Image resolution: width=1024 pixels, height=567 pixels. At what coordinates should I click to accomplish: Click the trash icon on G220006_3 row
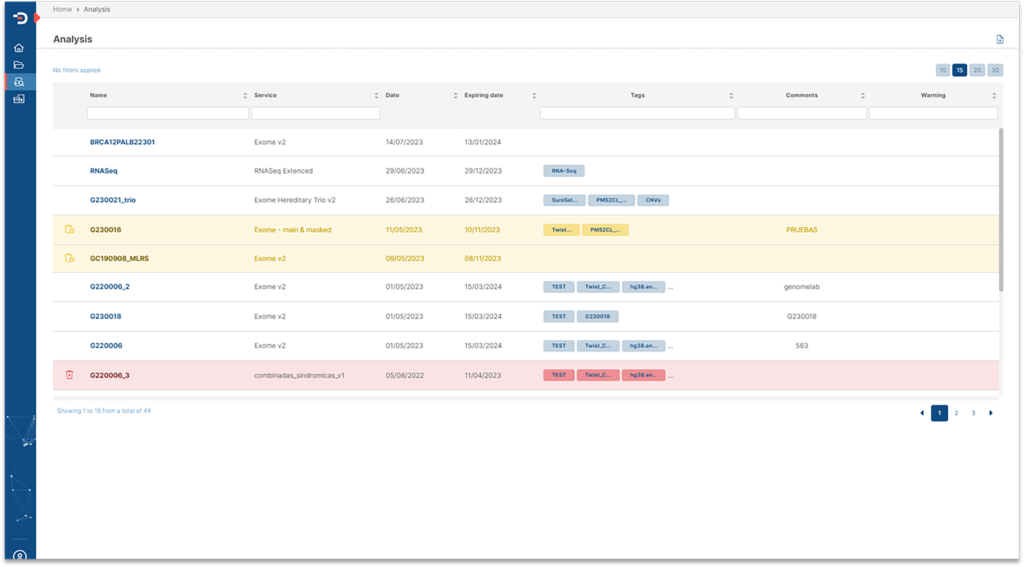[69, 375]
